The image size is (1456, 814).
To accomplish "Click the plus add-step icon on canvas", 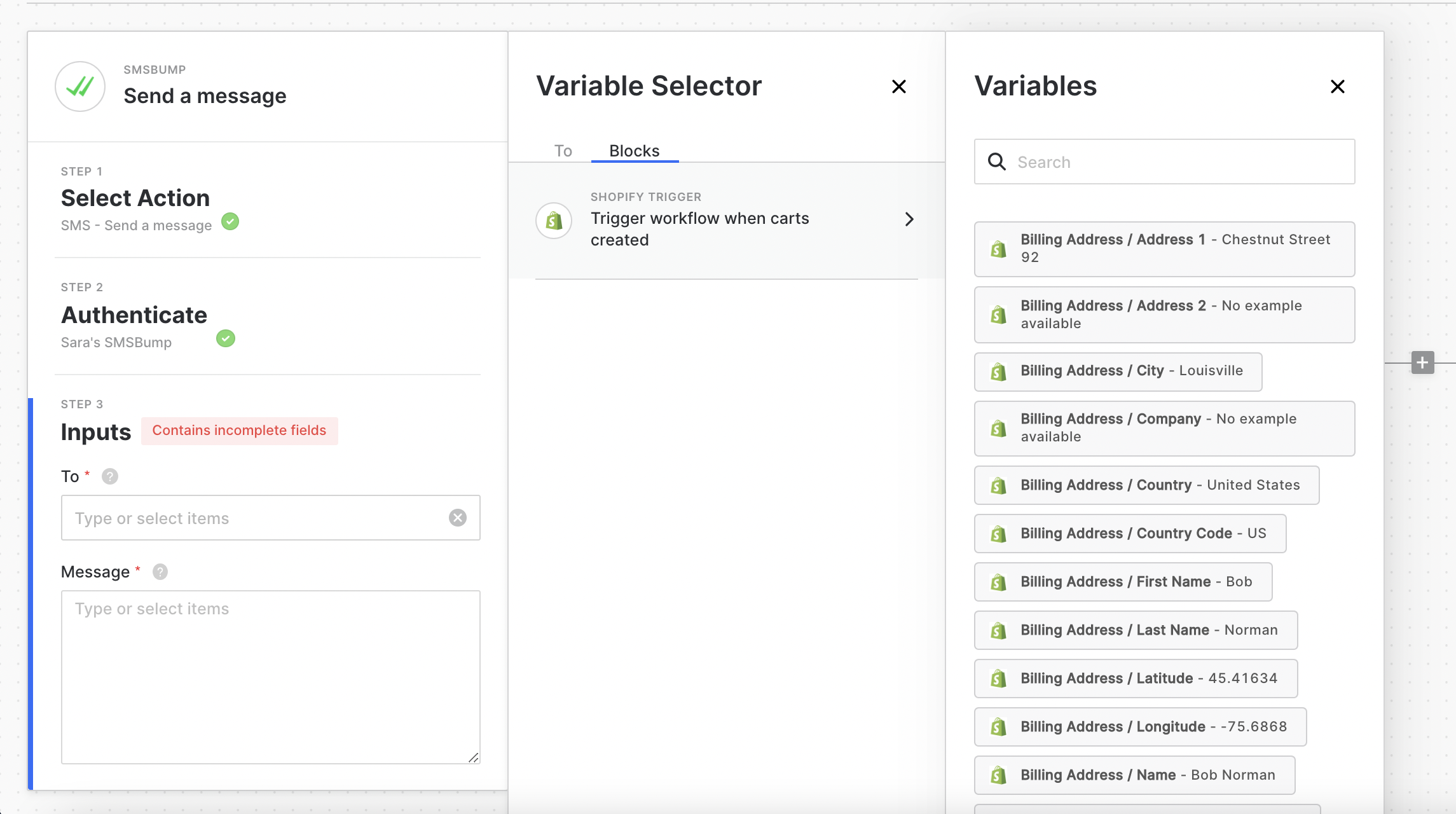I will coord(1422,362).
